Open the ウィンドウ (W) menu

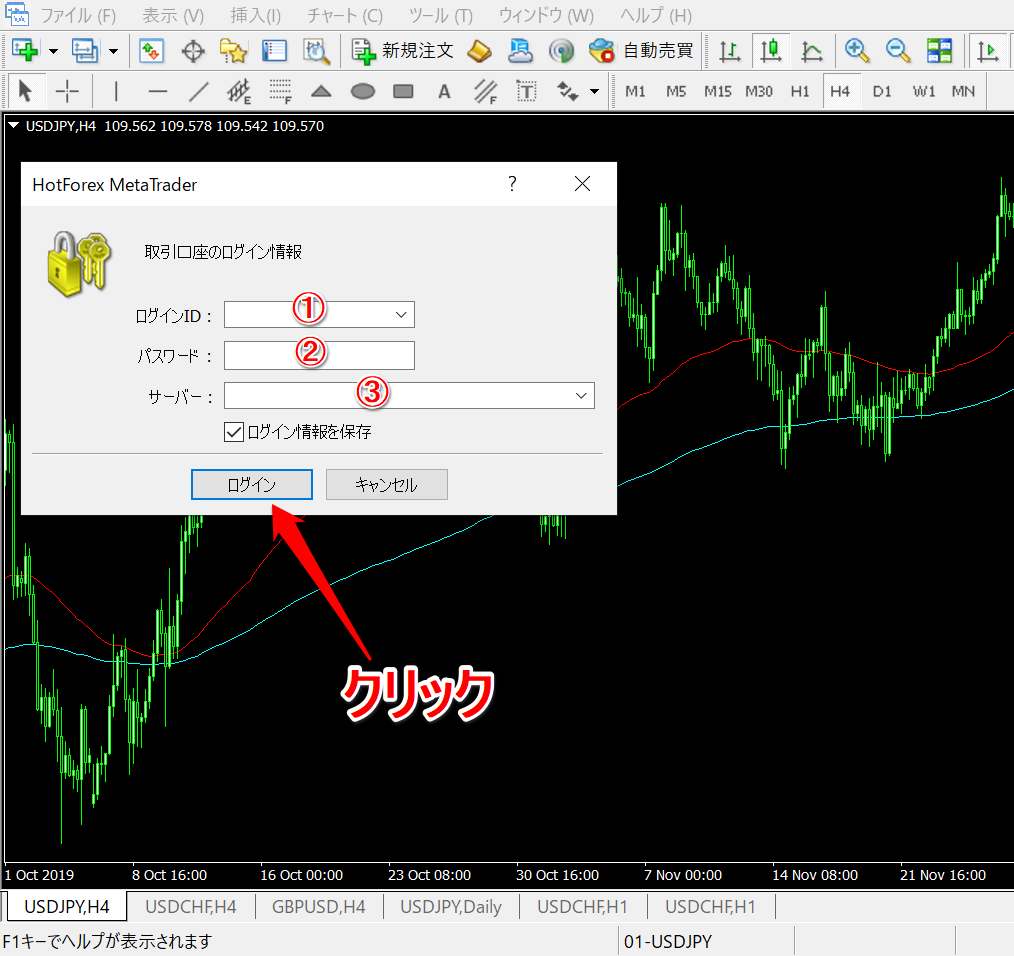[546, 16]
